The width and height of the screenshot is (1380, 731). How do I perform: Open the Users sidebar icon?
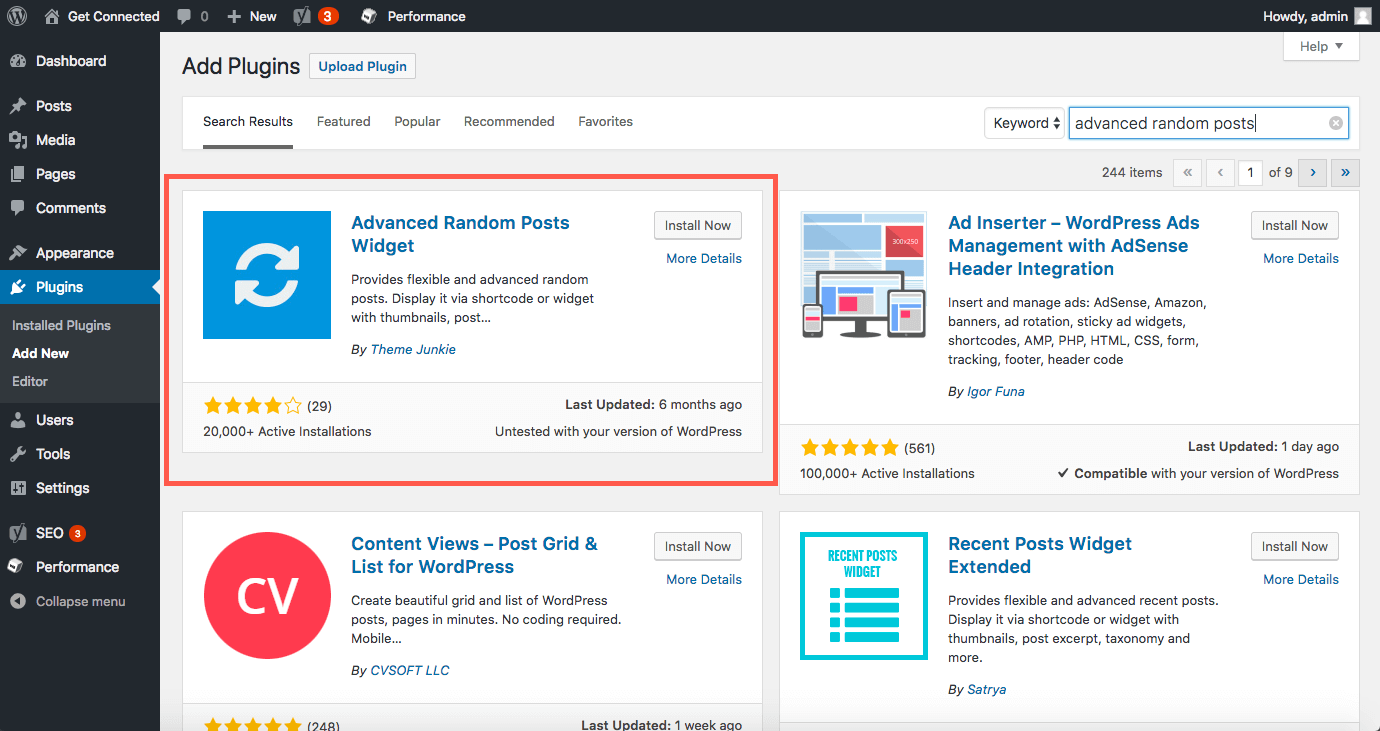(18, 420)
